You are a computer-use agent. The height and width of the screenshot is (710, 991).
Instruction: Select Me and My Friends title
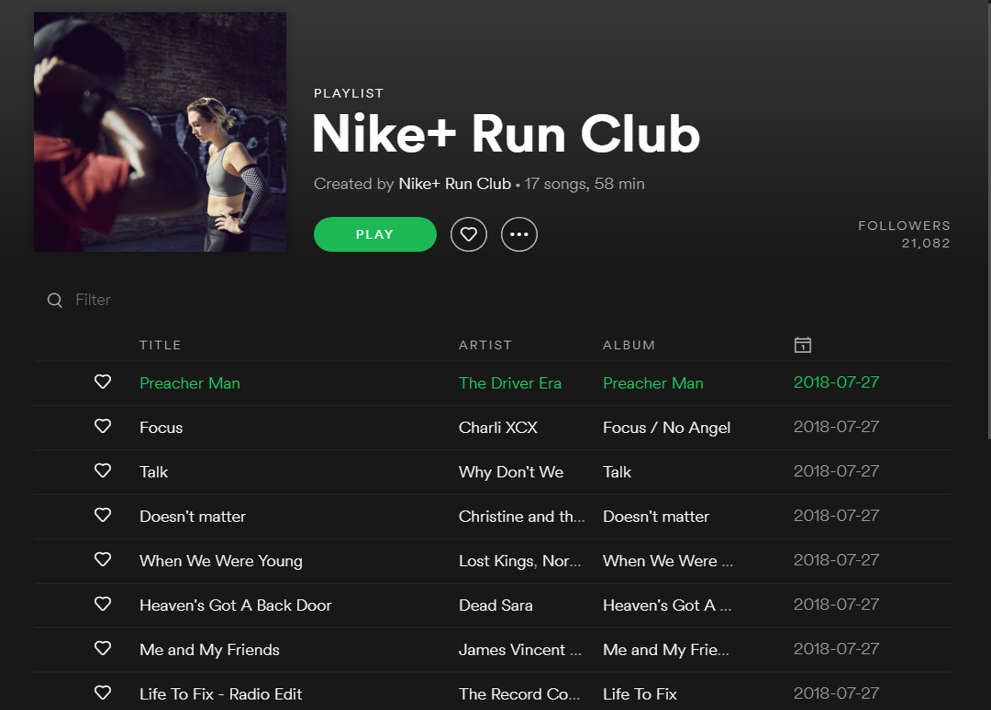[210, 650]
